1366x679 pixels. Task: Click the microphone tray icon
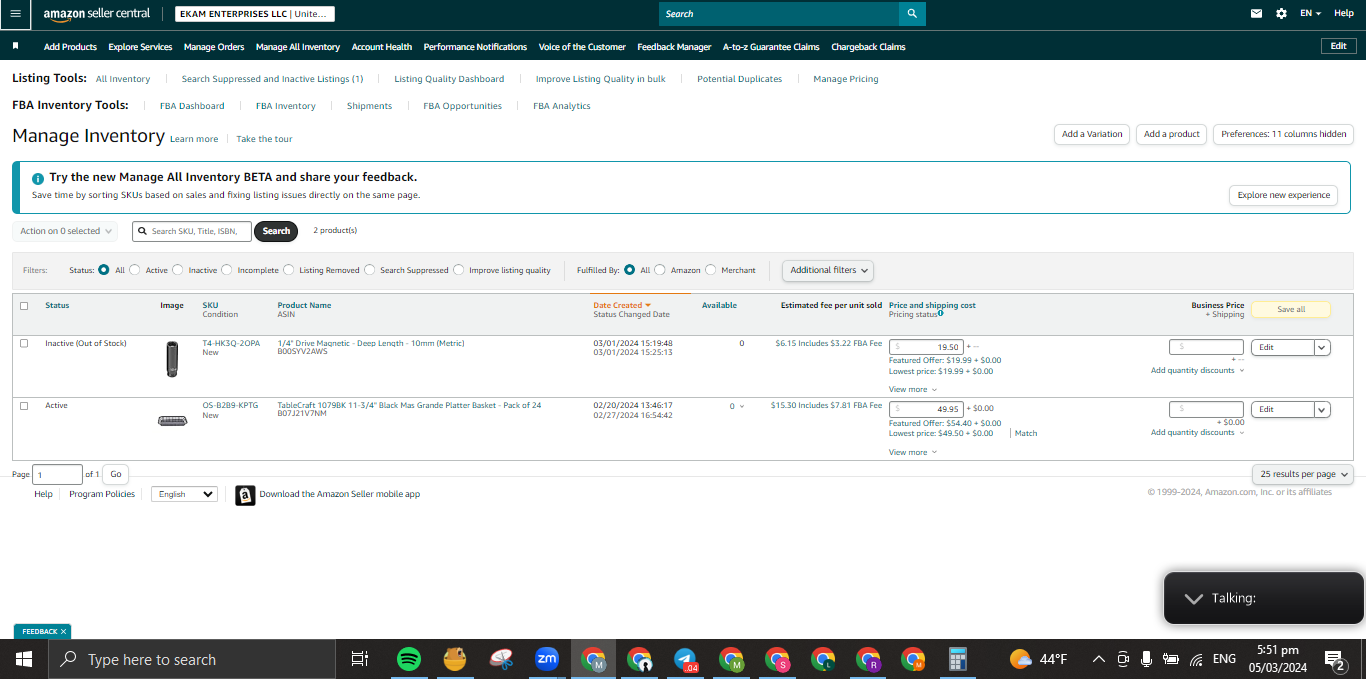[x=1146, y=659]
